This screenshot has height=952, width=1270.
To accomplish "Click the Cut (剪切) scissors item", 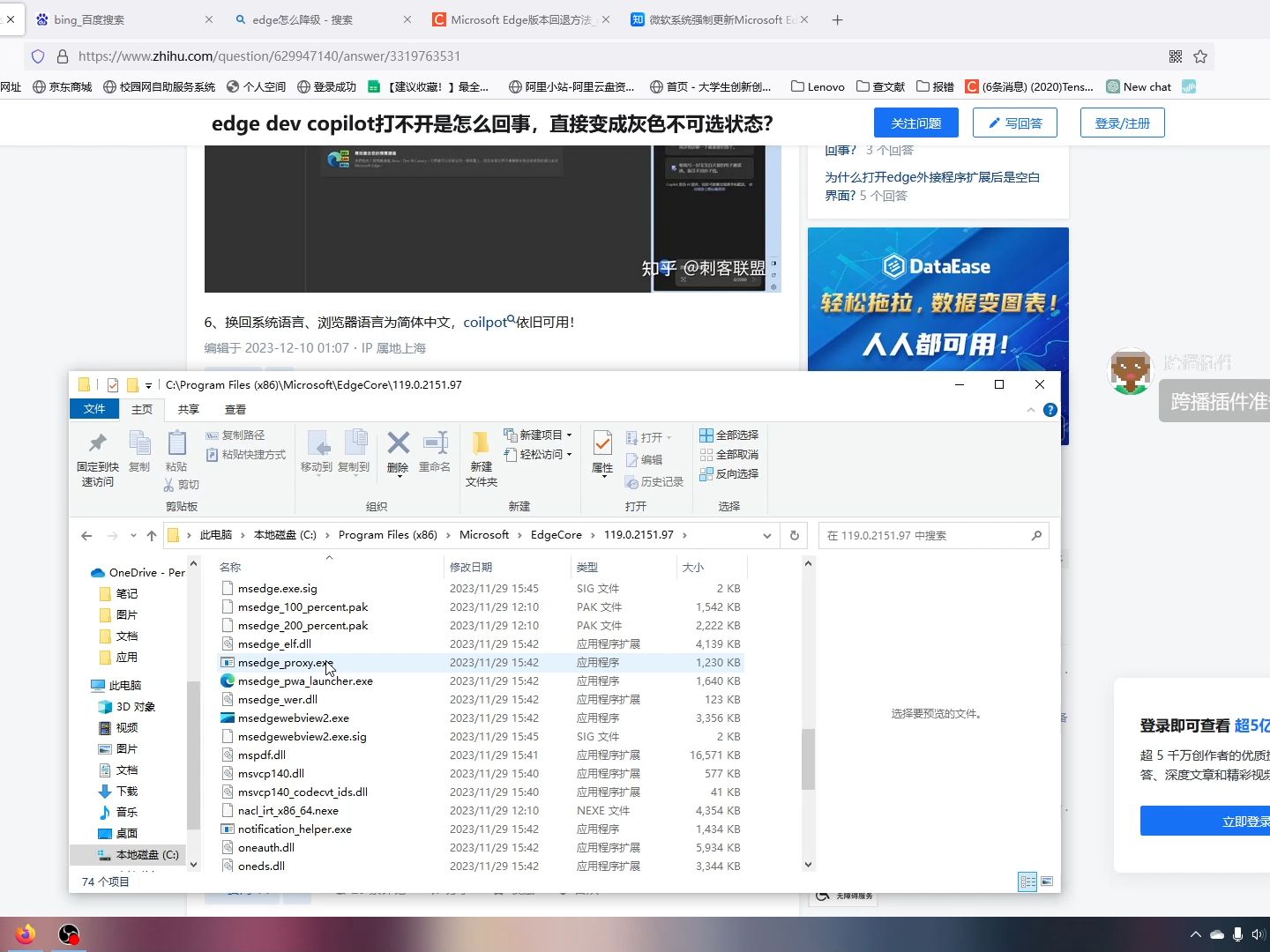I will (182, 485).
